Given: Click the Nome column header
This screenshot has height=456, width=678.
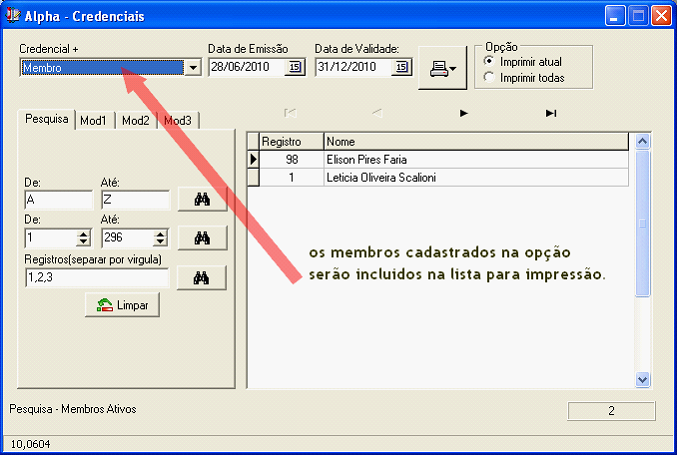Looking at the screenshot, I should click(x=476, y=142).
